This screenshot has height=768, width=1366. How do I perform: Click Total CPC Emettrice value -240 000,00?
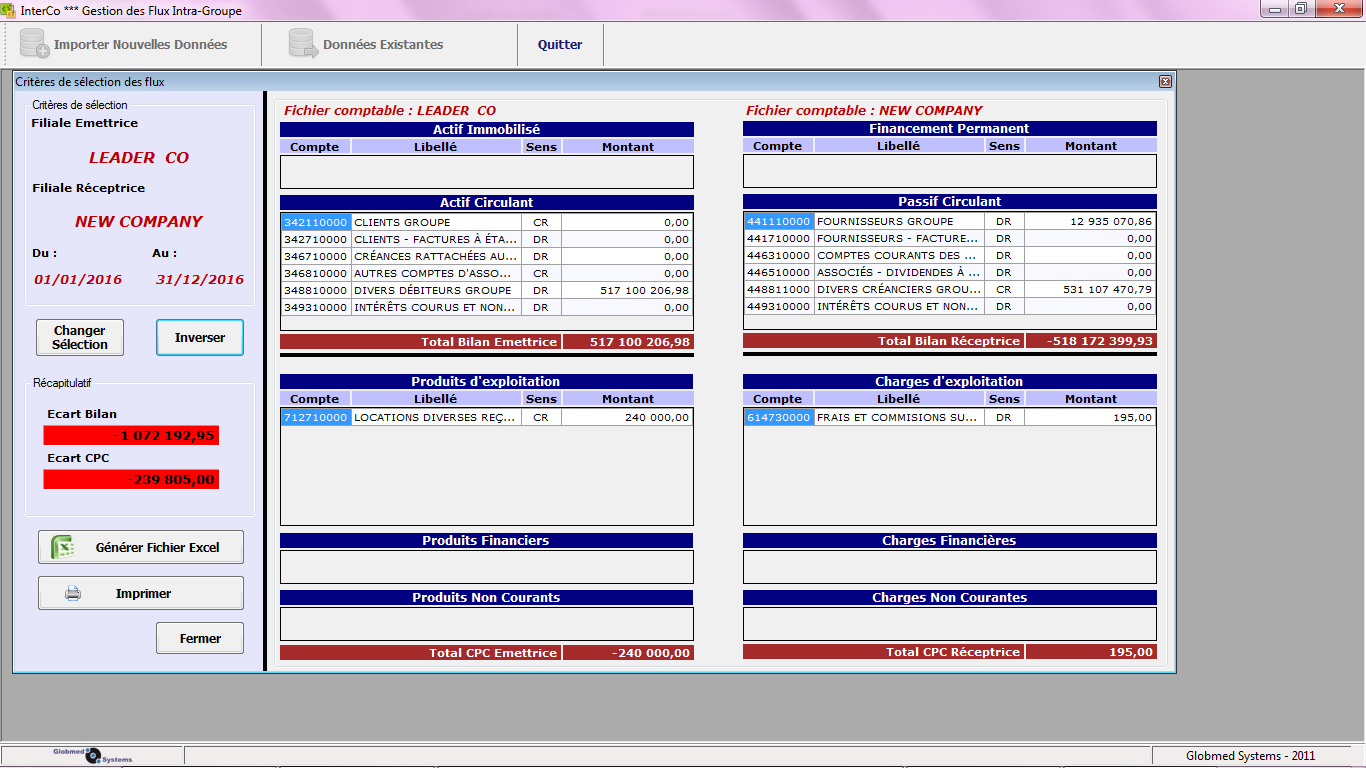628,653
